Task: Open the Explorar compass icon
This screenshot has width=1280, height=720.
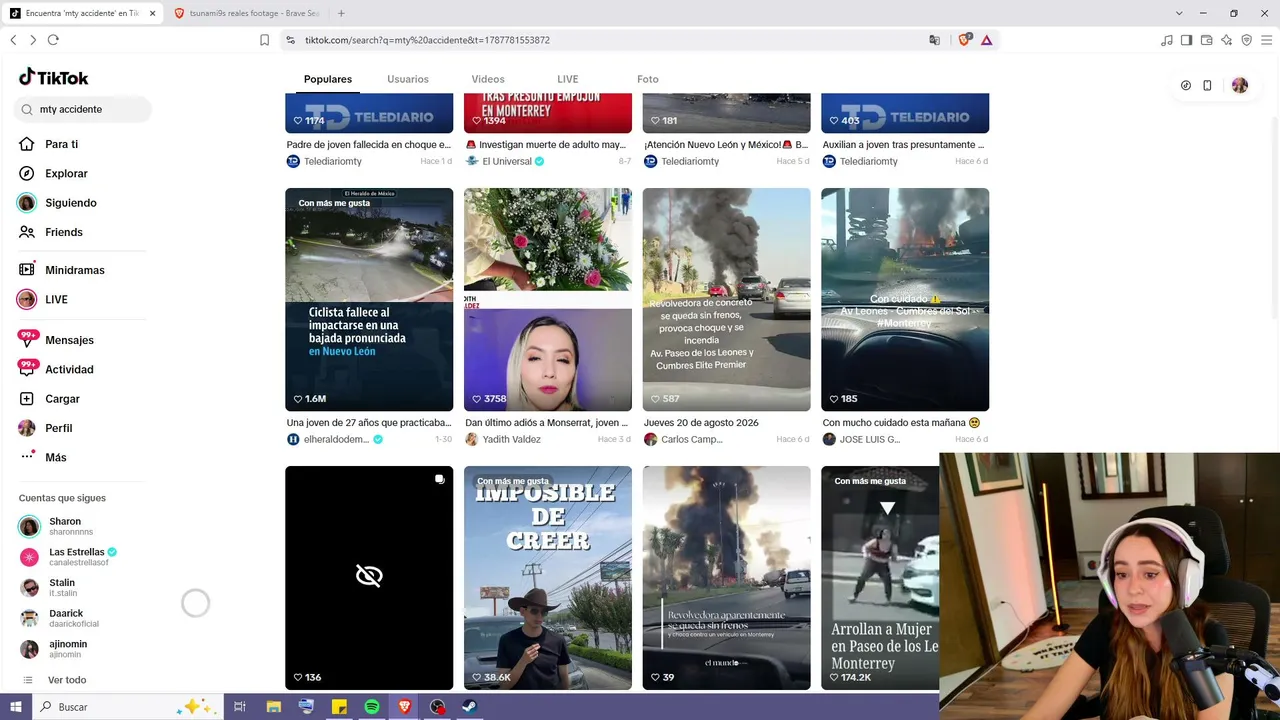Action: [26, 173]
